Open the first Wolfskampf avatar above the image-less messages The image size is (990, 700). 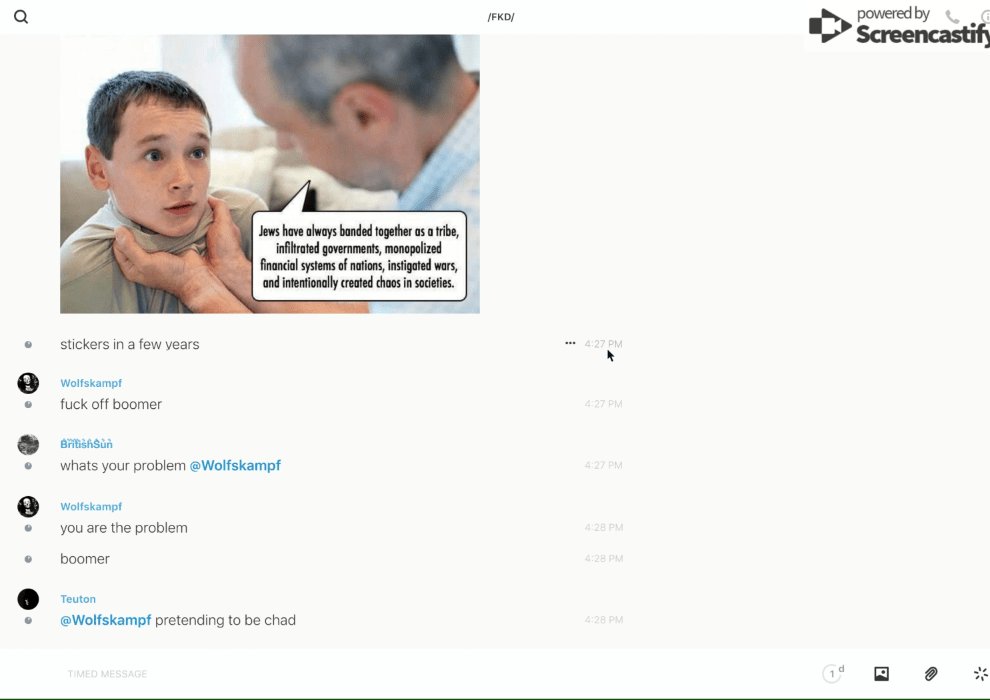coord(28,383)
